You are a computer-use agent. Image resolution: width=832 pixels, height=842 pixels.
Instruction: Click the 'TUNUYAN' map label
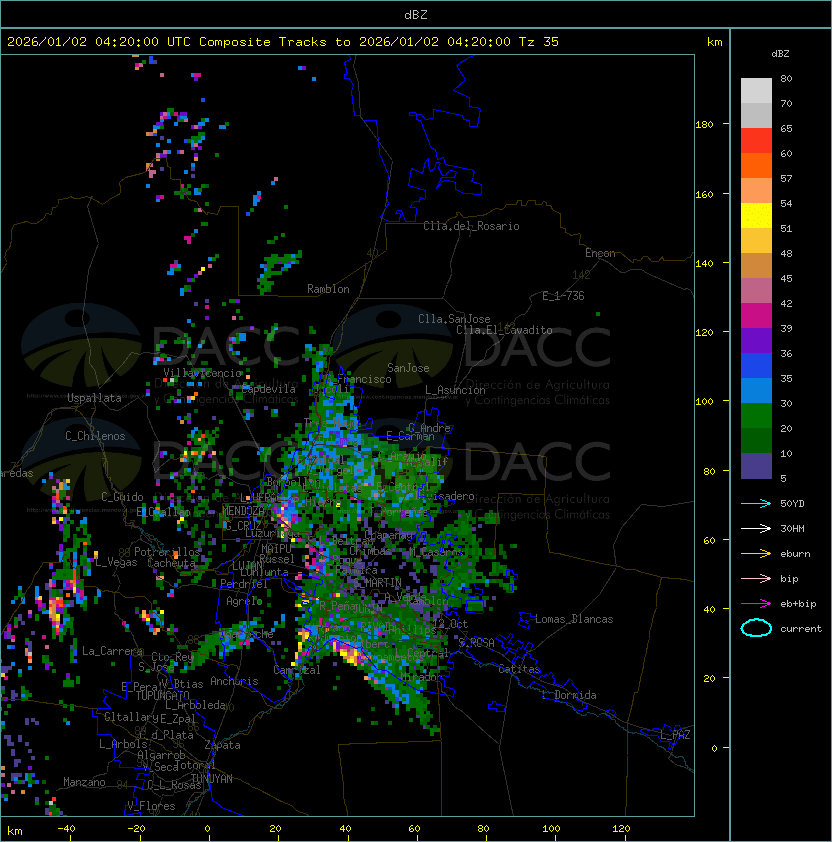click(212, 779)
